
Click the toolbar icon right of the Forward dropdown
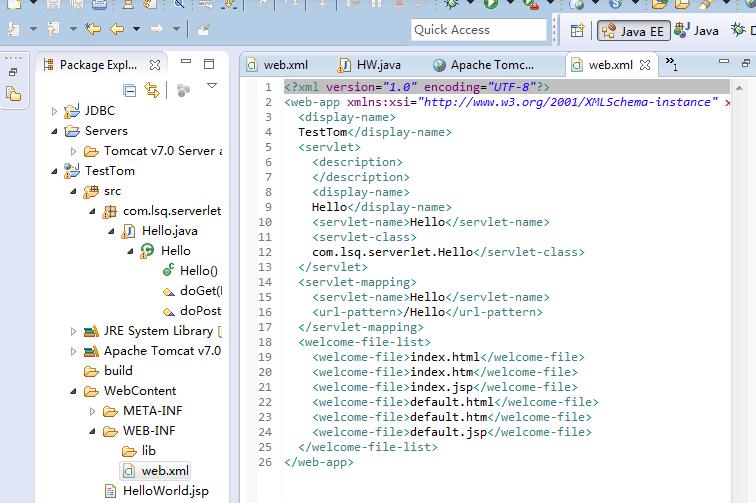(203, 30)
